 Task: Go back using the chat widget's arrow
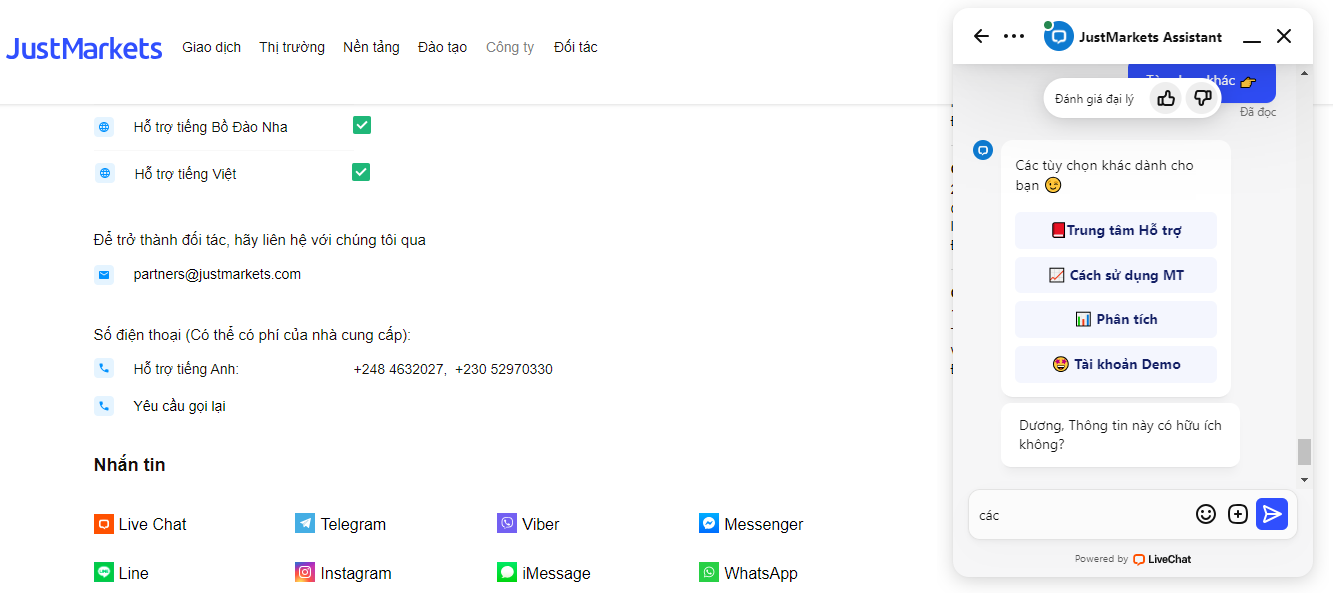coord(981,36)
